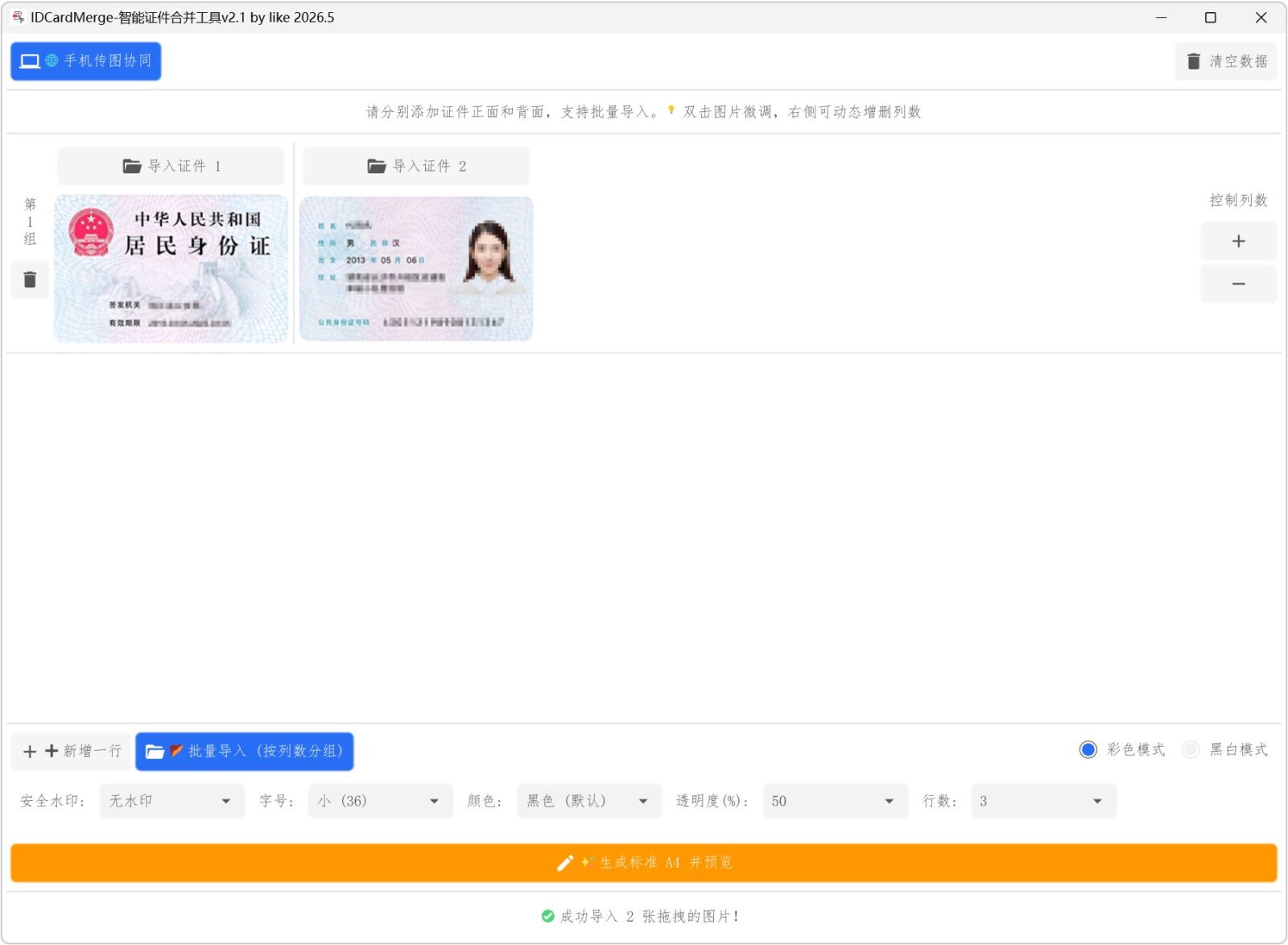Viewport: 1288px width, 945px height.
Task: Click 批量导入（按列数分组）batch import button
Action: click(245, 751)
